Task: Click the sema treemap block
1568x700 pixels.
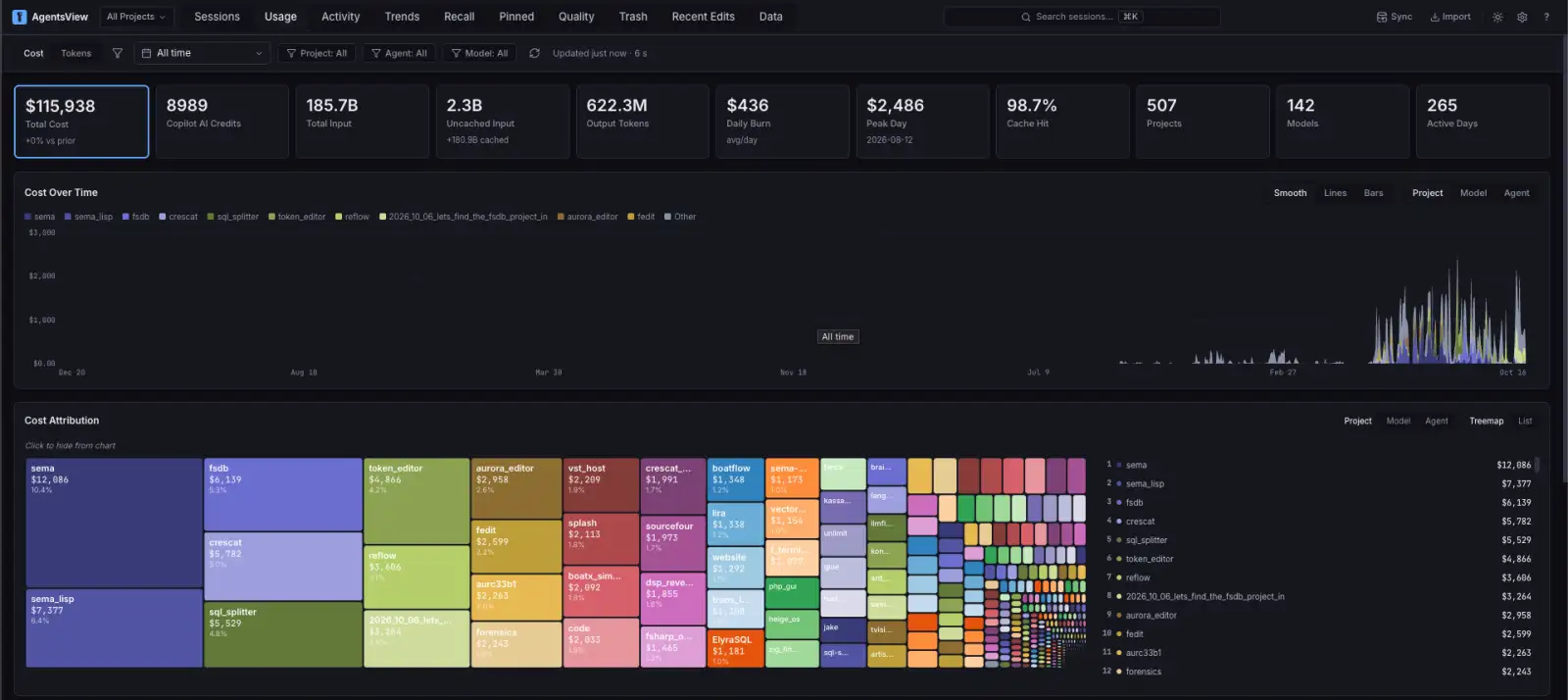Action: [x=114, y=523]
